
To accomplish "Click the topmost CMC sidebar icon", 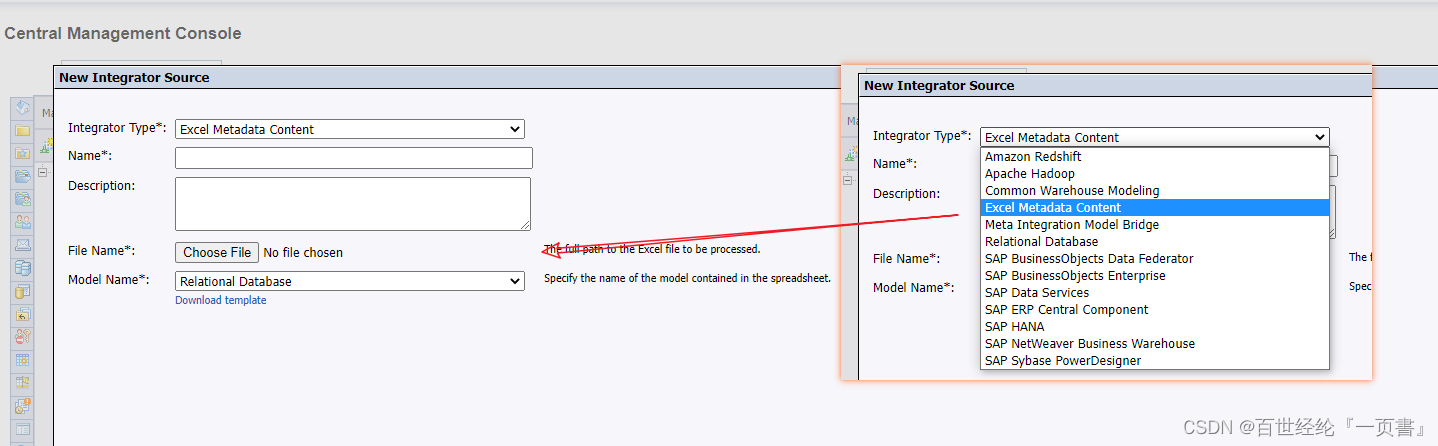I will (22, 107).
